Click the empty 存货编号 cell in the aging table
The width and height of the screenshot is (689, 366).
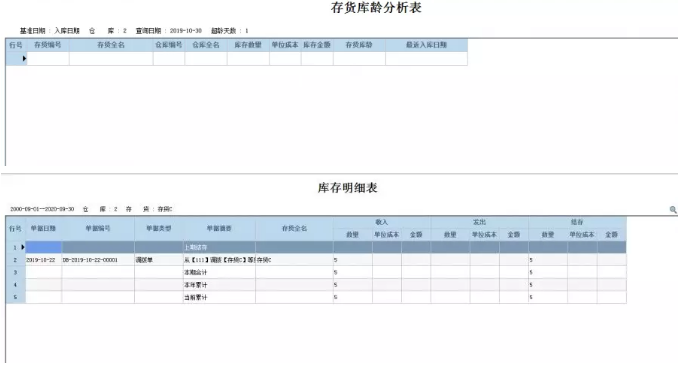(x=48, y=58)
